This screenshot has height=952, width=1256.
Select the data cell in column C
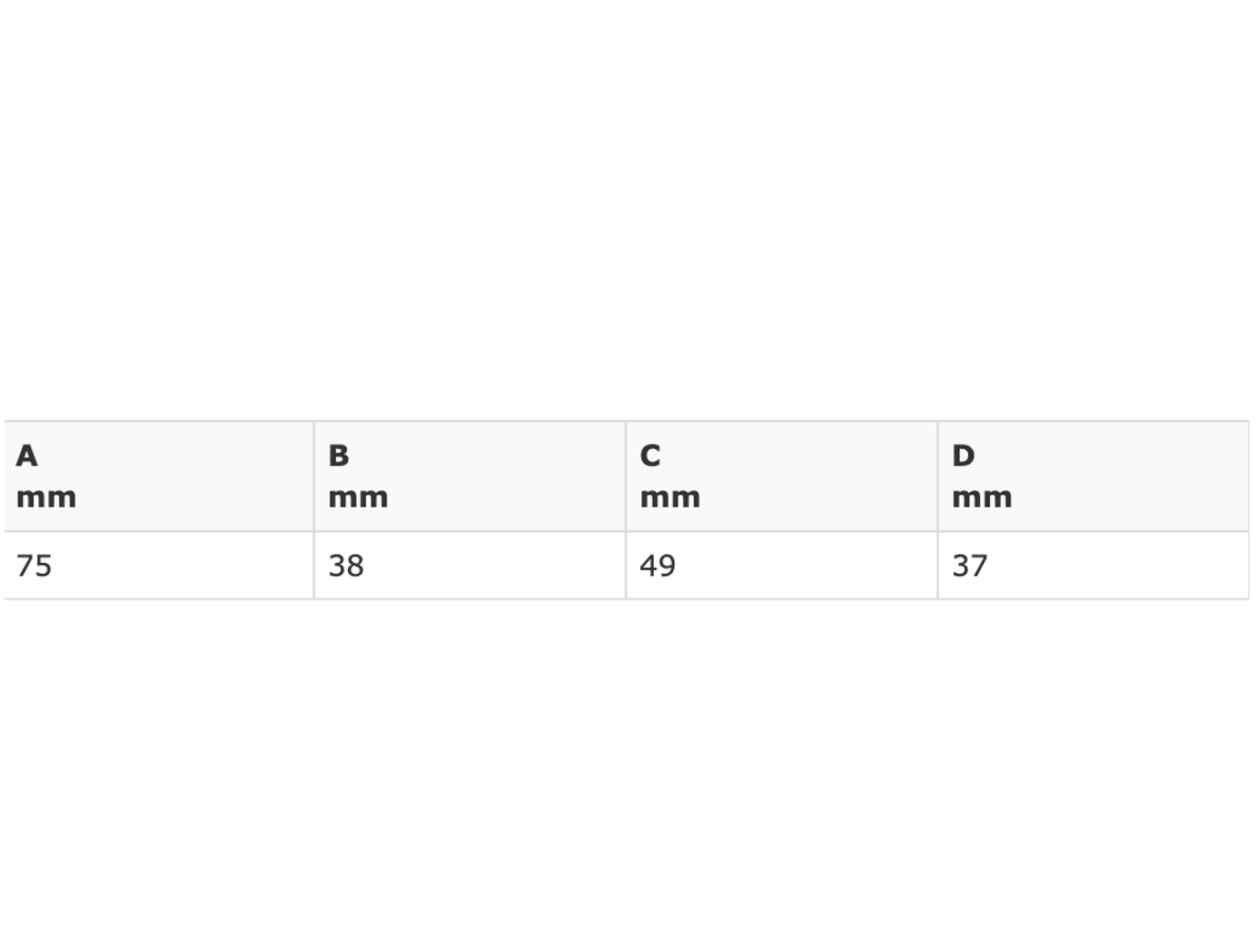(x=781, y=566)
